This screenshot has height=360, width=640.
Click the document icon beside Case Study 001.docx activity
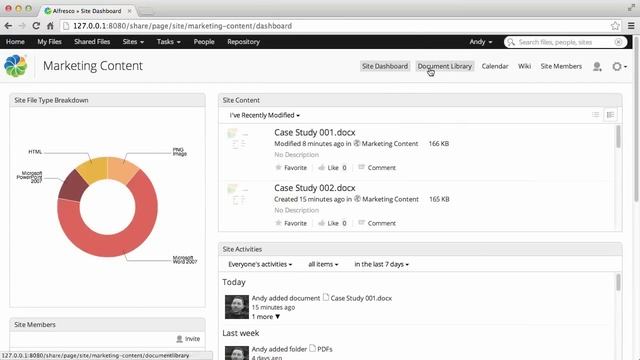coord(326,297)
